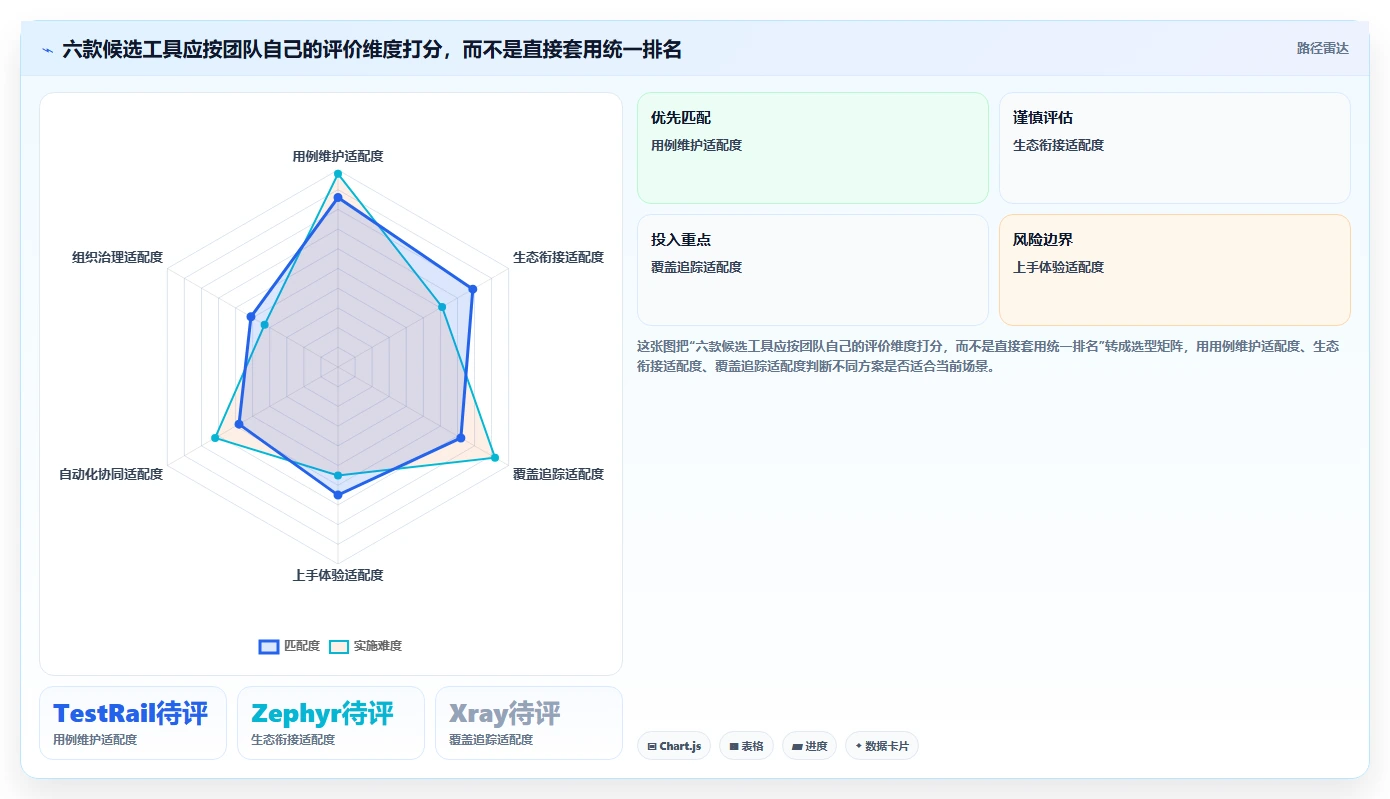This screenshot has width=1390, height=799.
Task: Select the Zephyr待评 card
Action: point(331,723)
